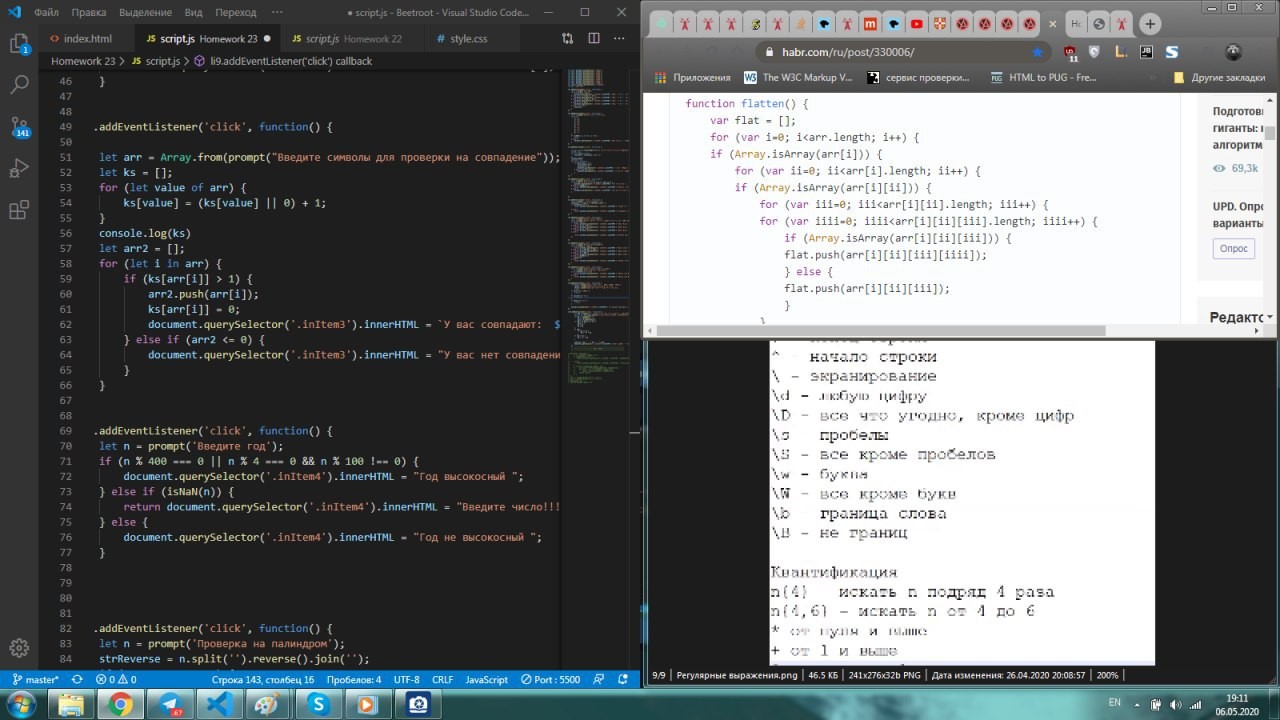This screenshot has height=720, width=1280.
Task: Change language mode via JavaScript indicator
Action: (487, 679)
